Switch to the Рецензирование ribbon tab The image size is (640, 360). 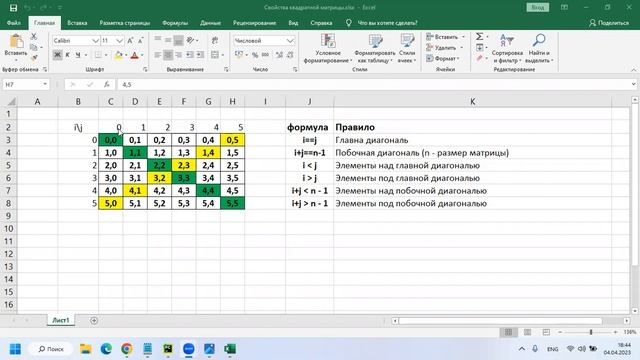pyautogui.click(x=254, y=23)
